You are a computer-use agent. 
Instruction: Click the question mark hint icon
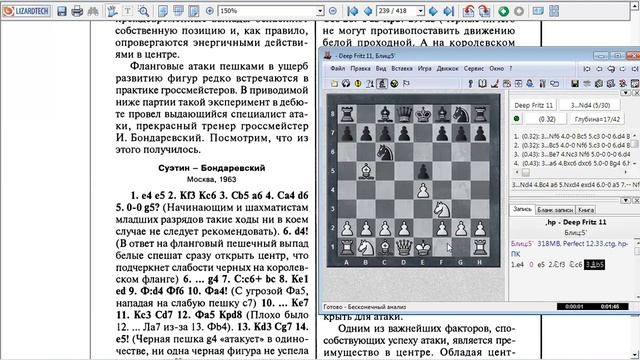click(x=370, y=84)
